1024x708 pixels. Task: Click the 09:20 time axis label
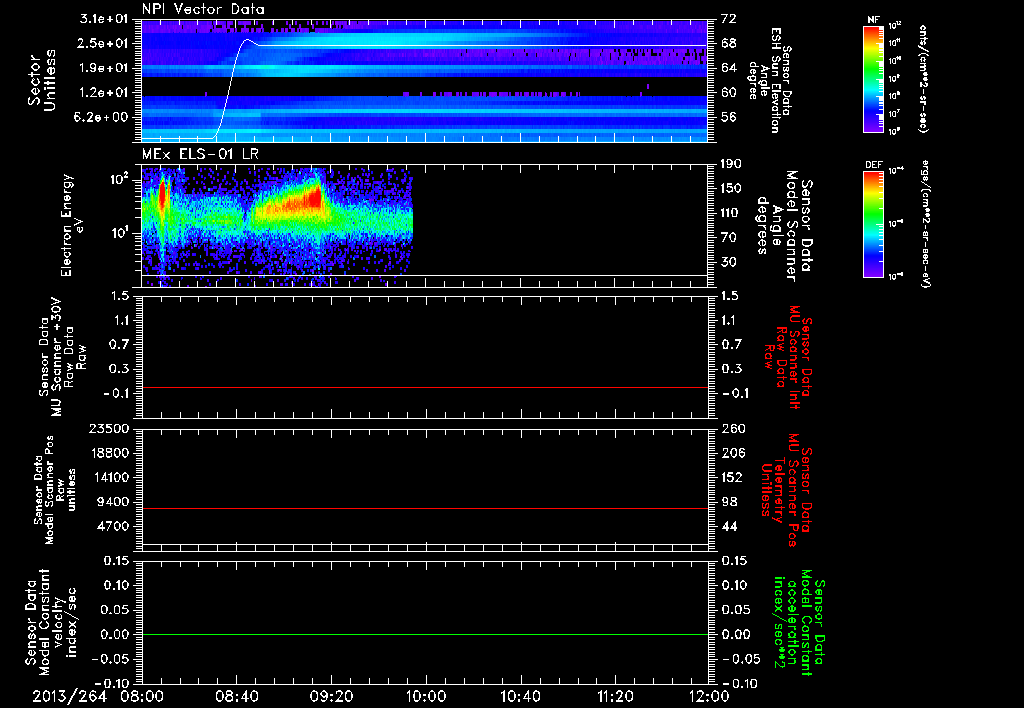(331, 696)
